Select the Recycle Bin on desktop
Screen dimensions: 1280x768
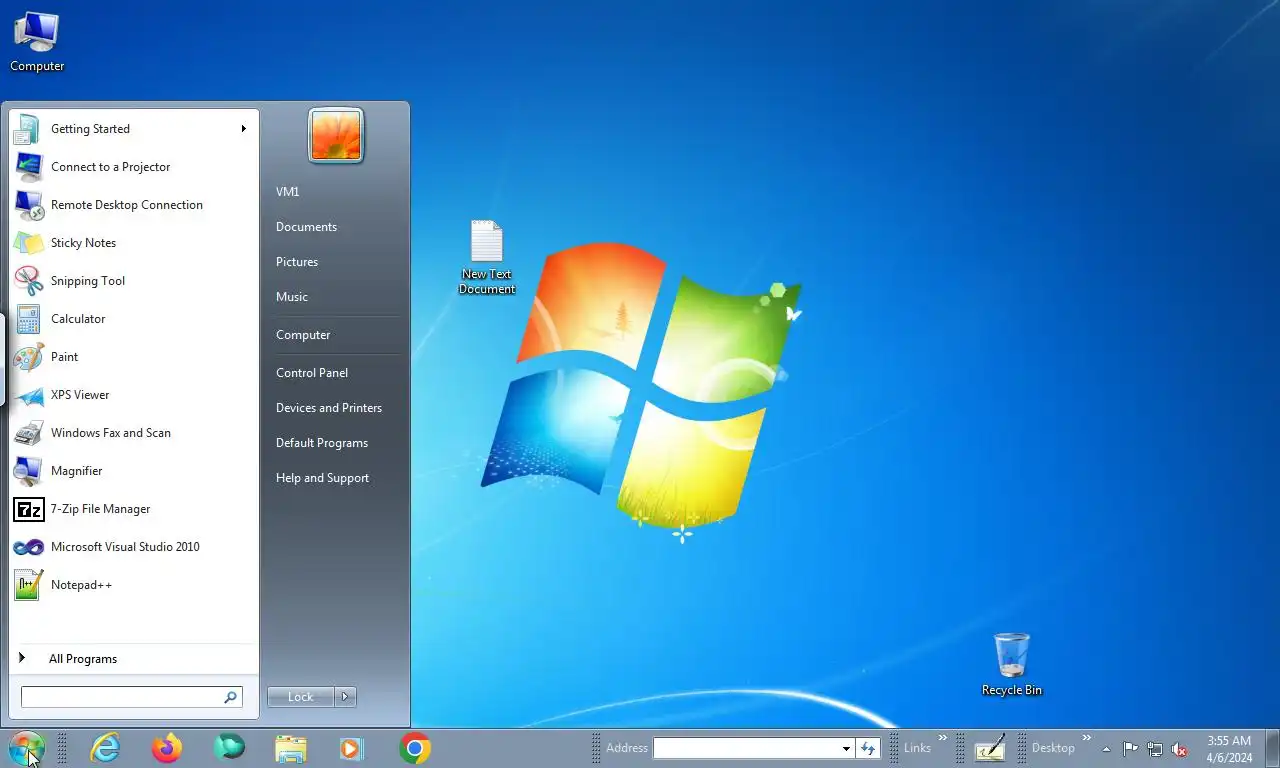(x=1012, y=664)
